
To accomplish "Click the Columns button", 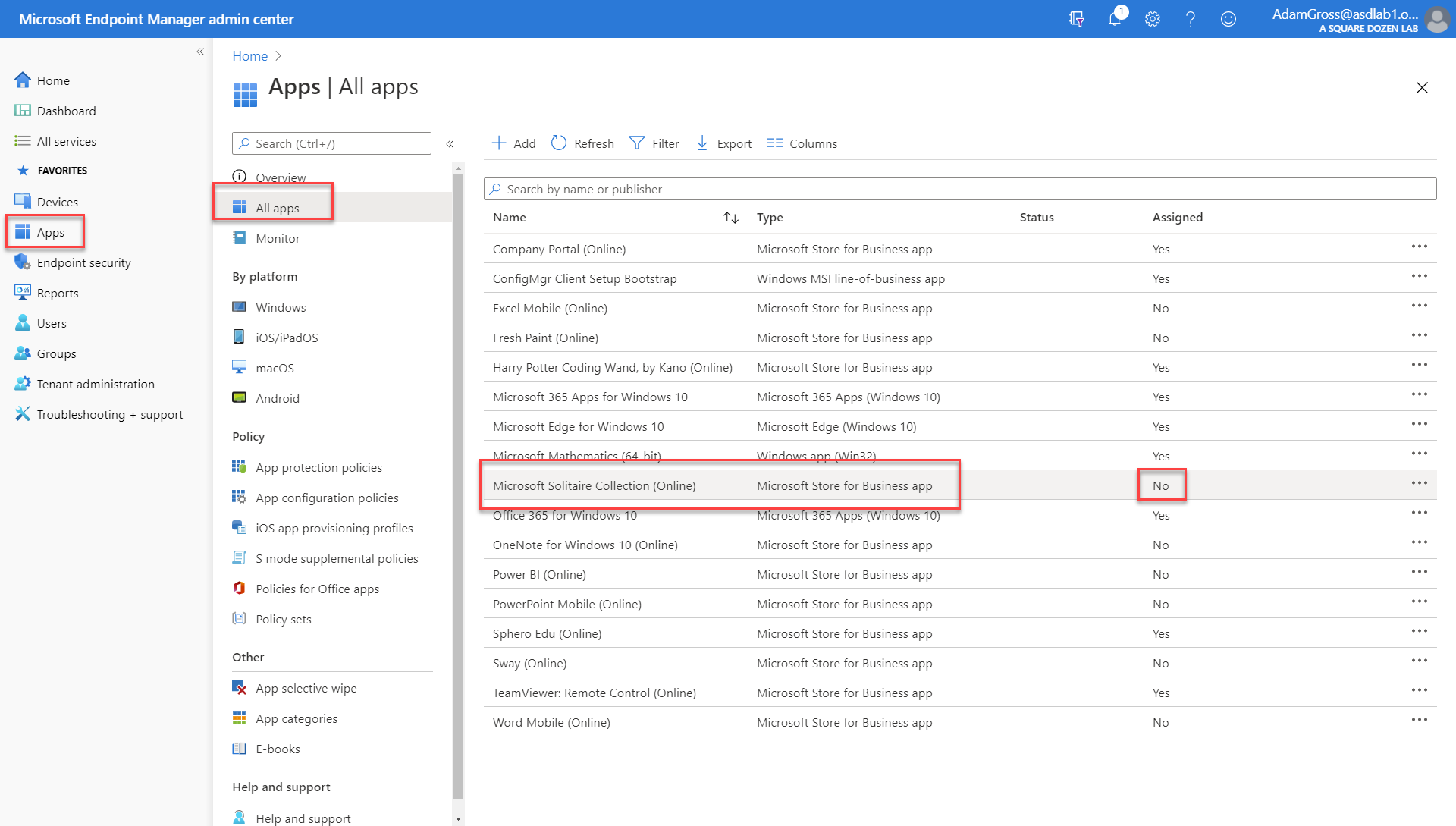I will pyautogui.click(x=802, y=143).
